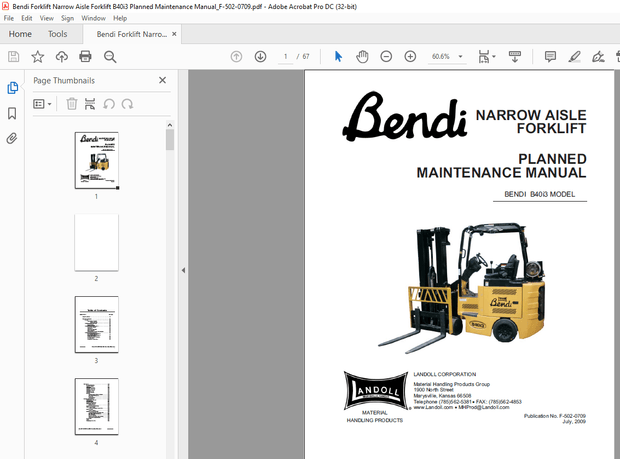Open the Edit menu
Image resolution: width=620 pixels, height=459 pixels.
pos(26,18)
